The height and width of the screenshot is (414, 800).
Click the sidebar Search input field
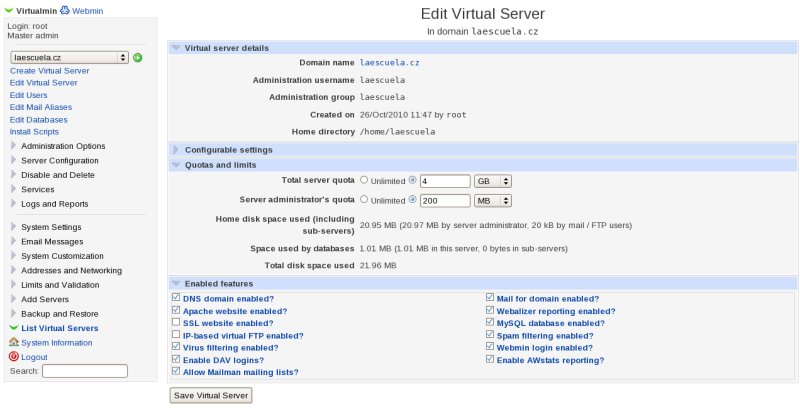click(85, 371)
